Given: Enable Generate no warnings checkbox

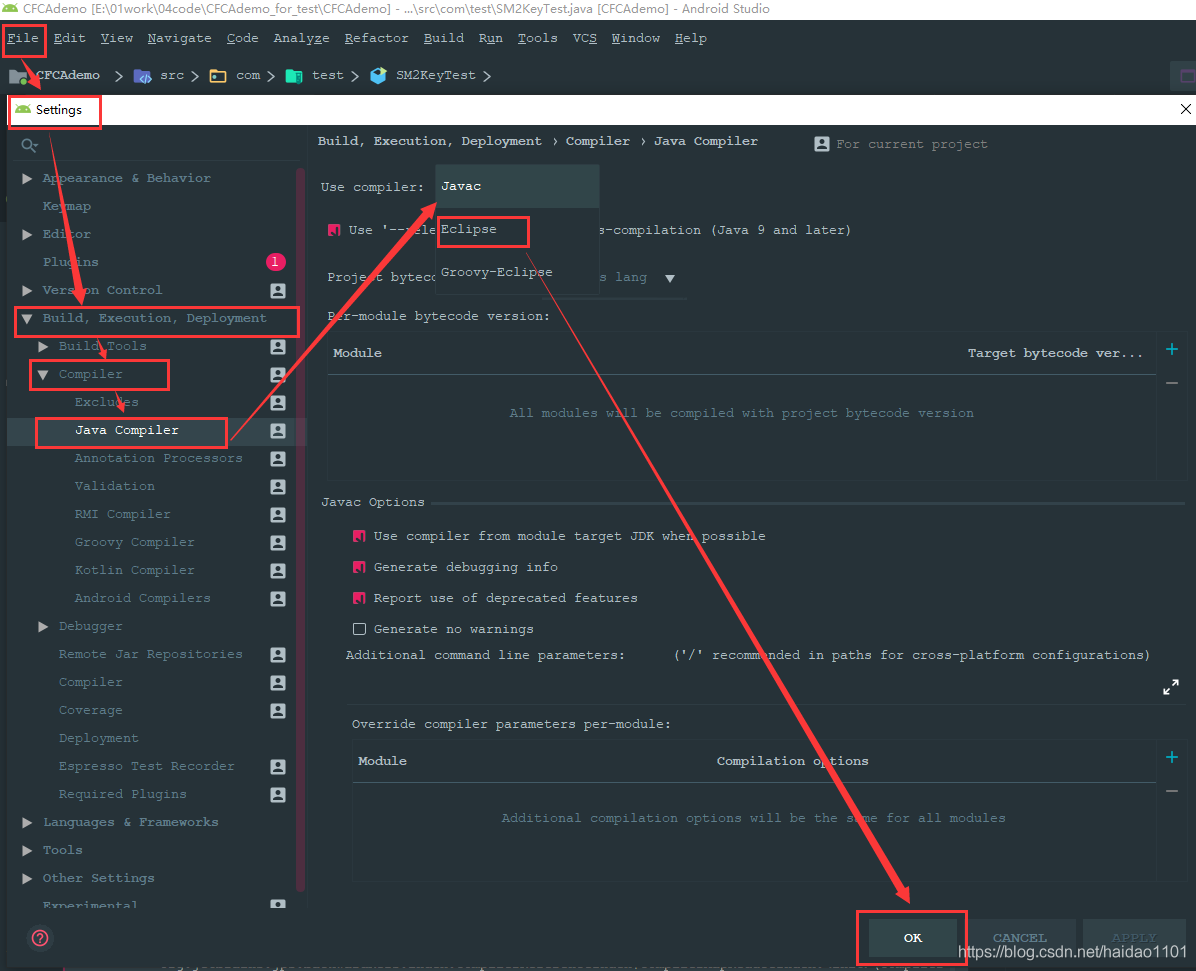Looking at the screenshot, I should 359,629.
